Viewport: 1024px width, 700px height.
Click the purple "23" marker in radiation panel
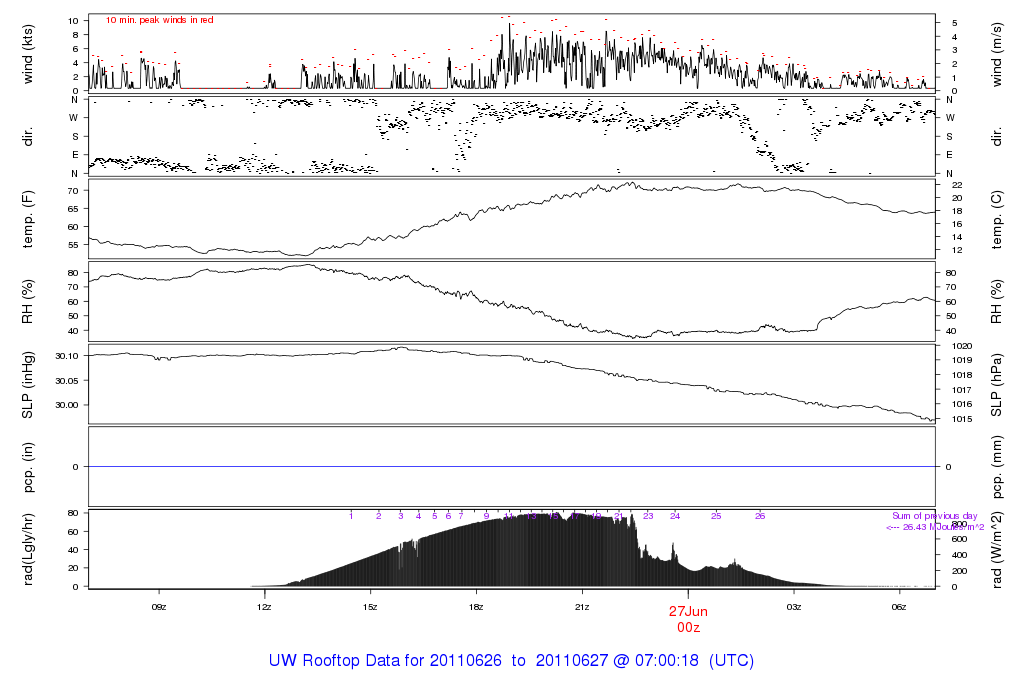(x=648, y=516)
